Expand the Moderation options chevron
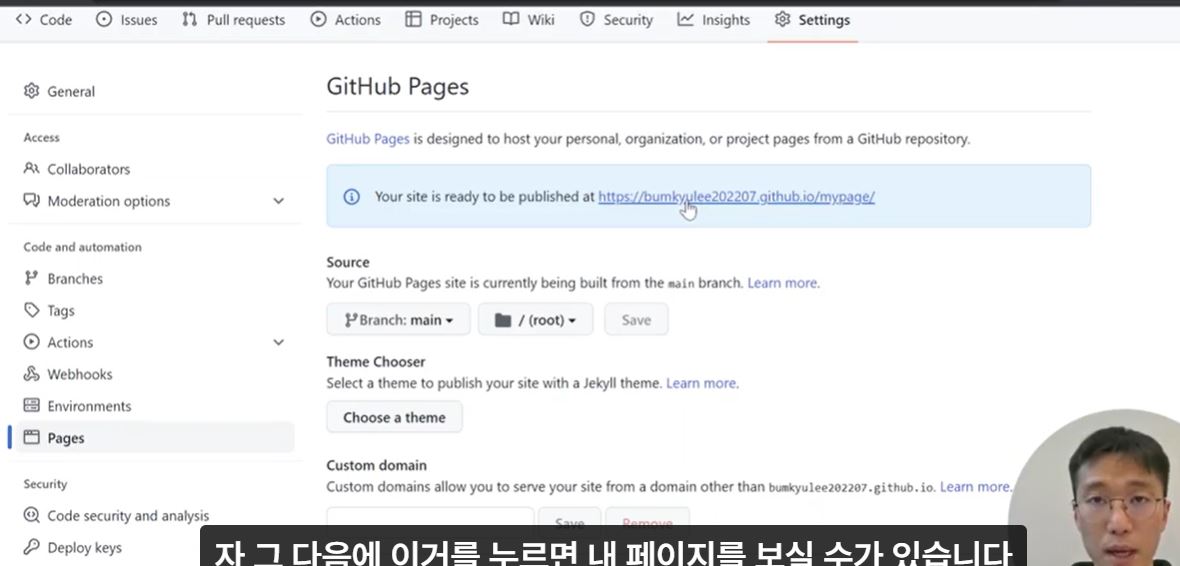 278,201
